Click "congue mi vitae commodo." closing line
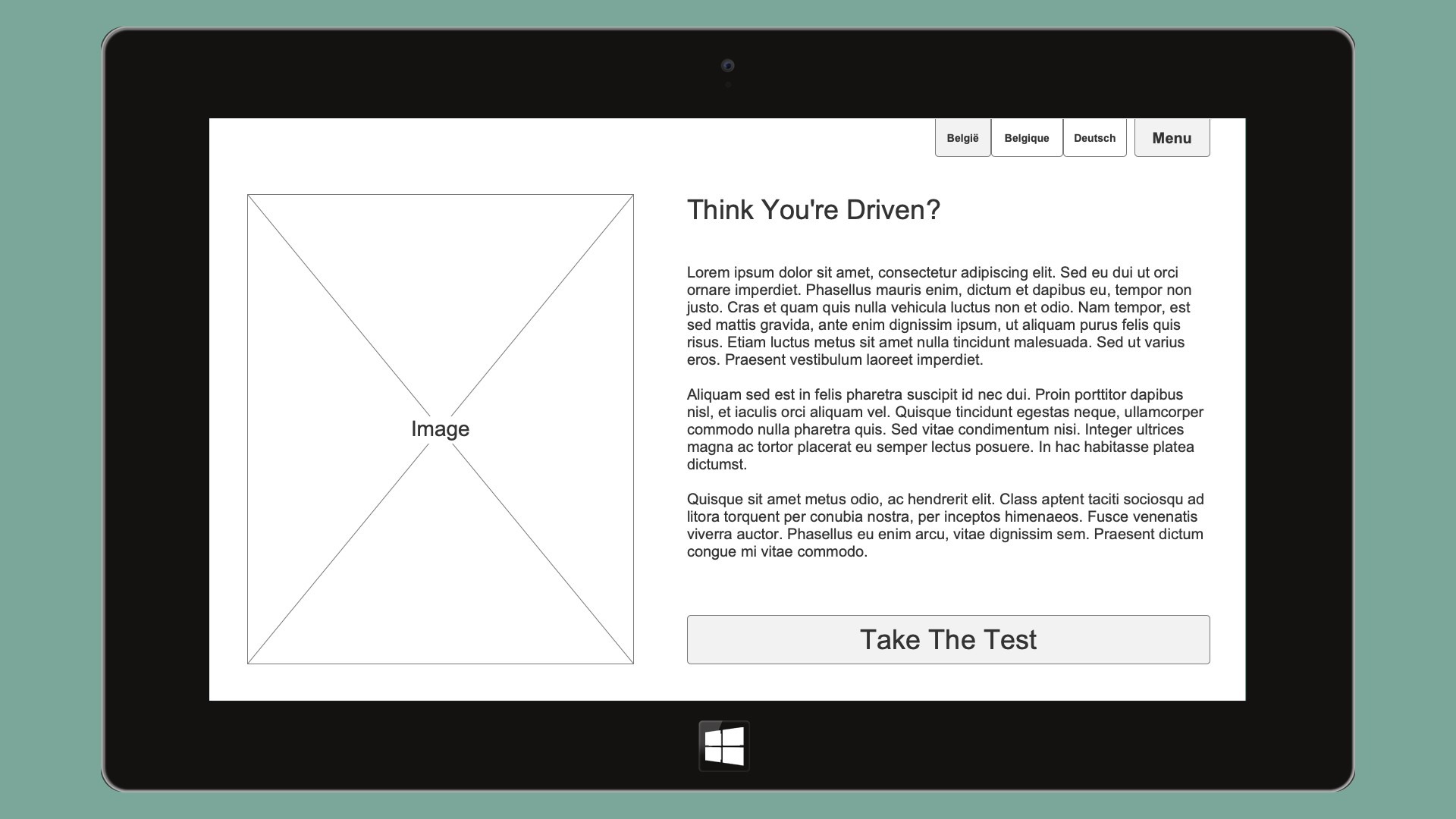The image size is (1456, 819). (x=777, y=552)
